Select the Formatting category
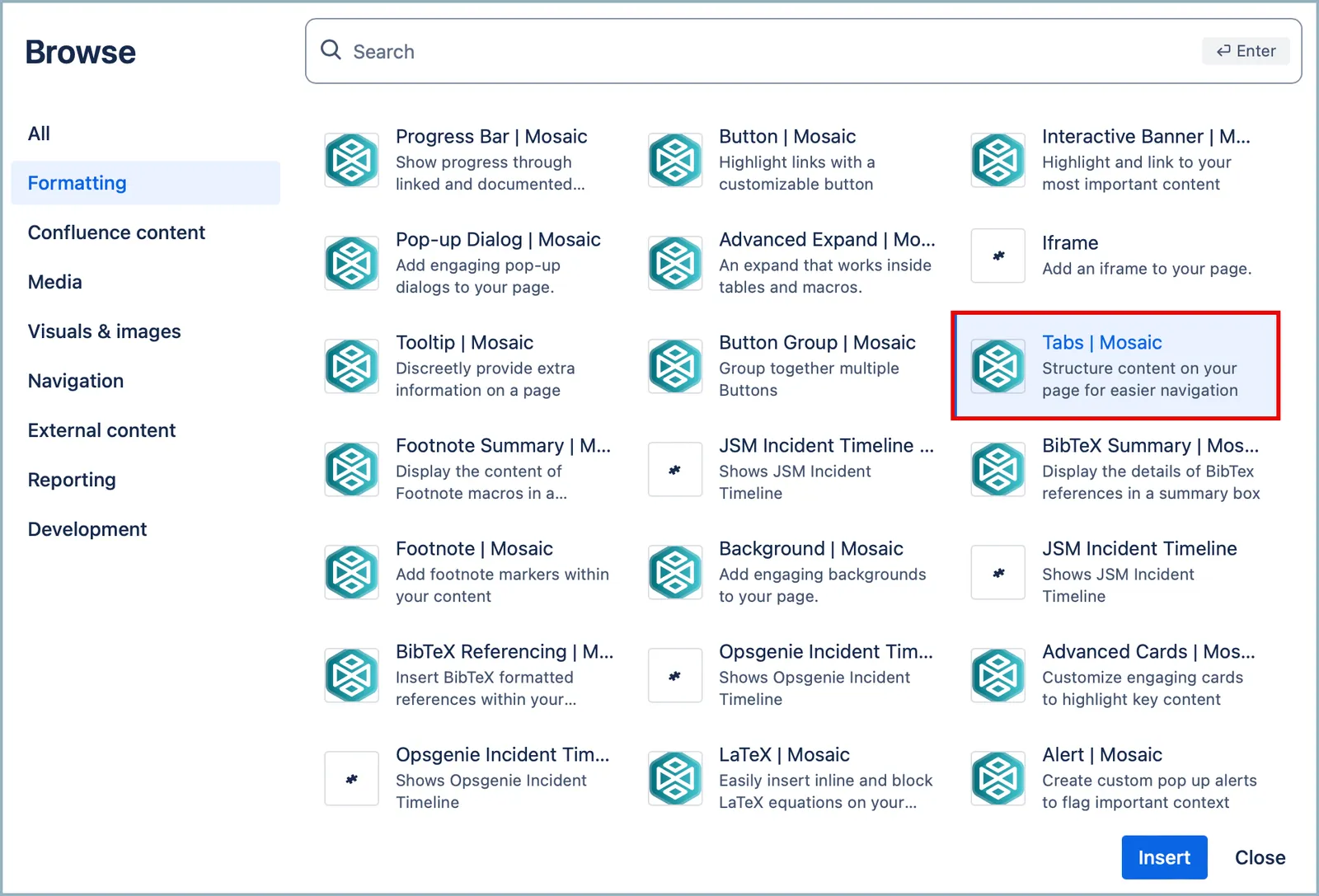The height and width of the screenshot is (896, 1319). (x=146, y=183)
